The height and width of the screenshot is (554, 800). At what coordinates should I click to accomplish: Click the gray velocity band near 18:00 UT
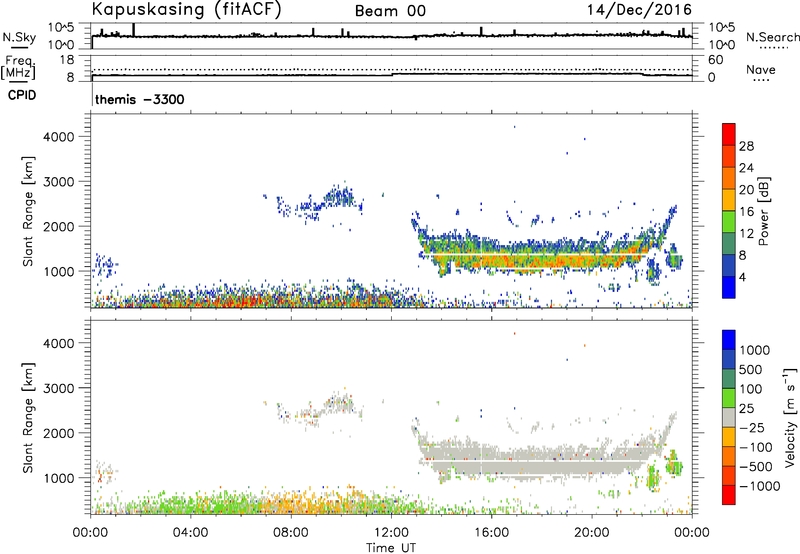tap(541, 462)
